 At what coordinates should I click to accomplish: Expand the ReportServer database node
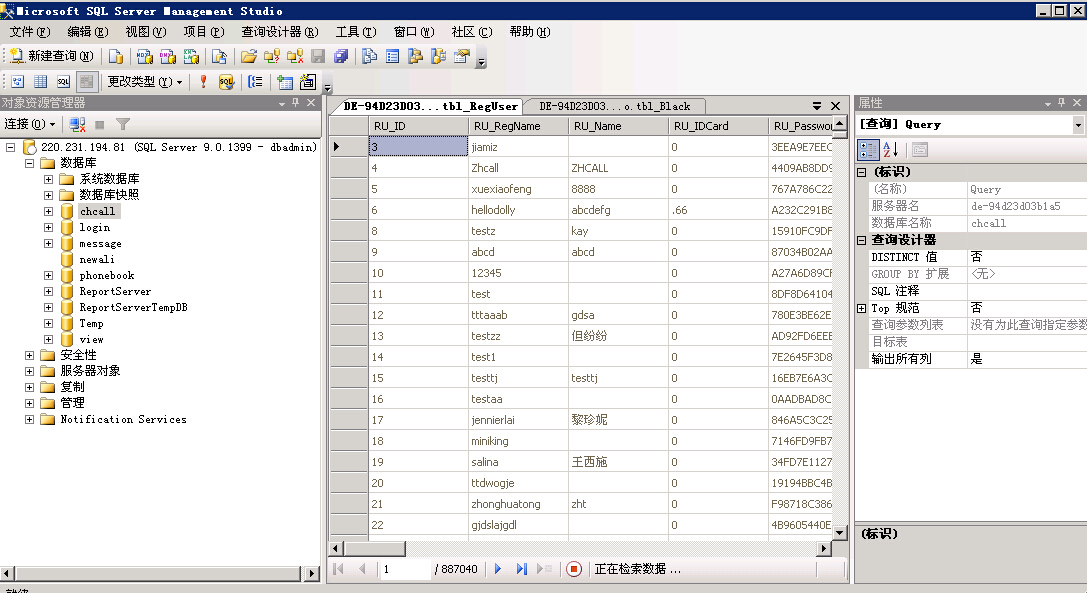click(x=49, y=291)
